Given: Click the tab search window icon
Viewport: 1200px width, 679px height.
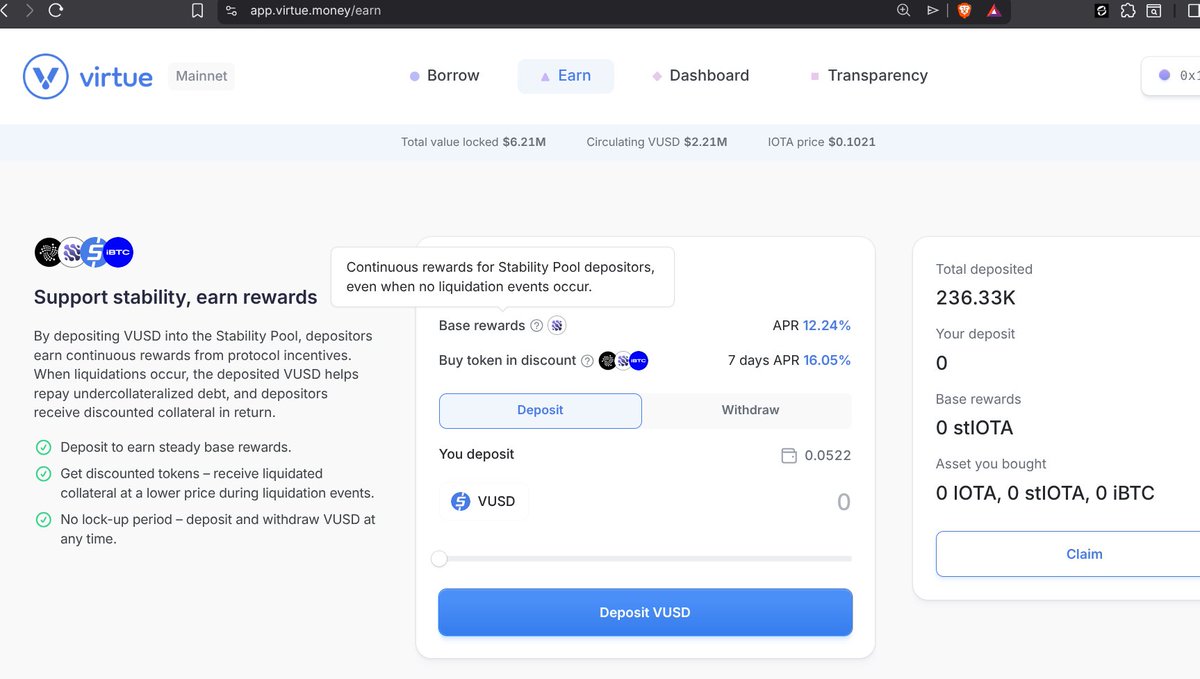Looking at the screenshot, I should click(x=1154, y=11).
